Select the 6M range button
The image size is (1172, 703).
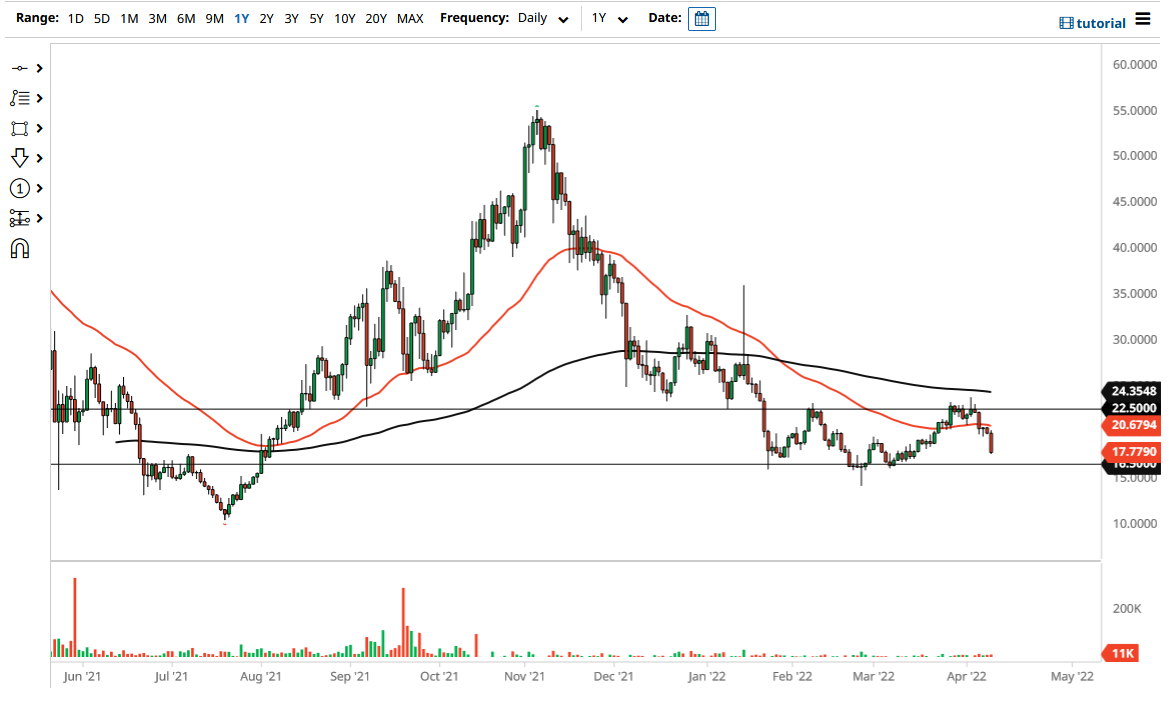(x=185, y=18)
